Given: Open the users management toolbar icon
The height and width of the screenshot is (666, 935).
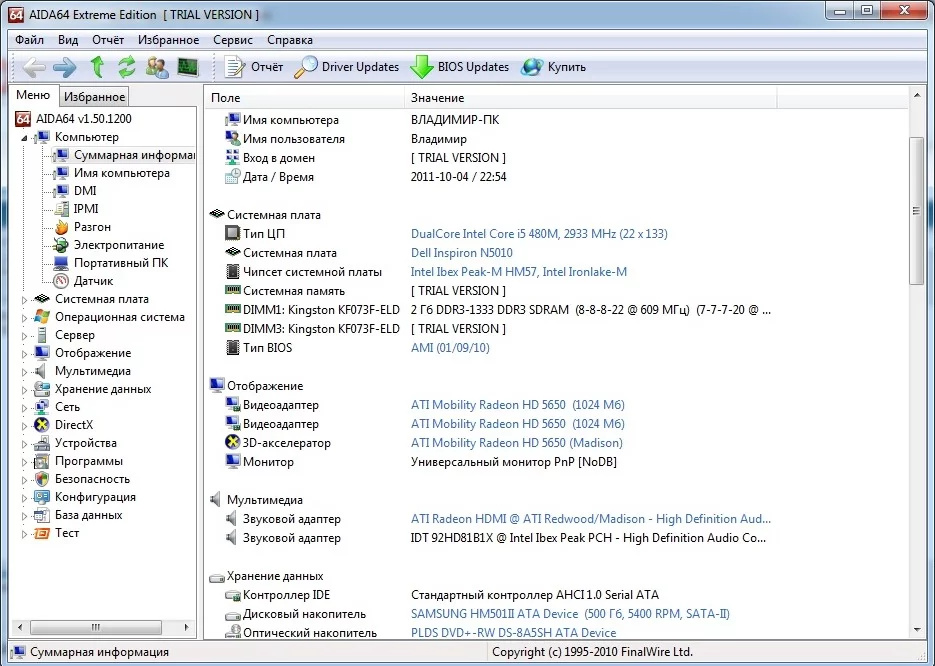Looking at the screenshot, I should (x=157, y=67).
